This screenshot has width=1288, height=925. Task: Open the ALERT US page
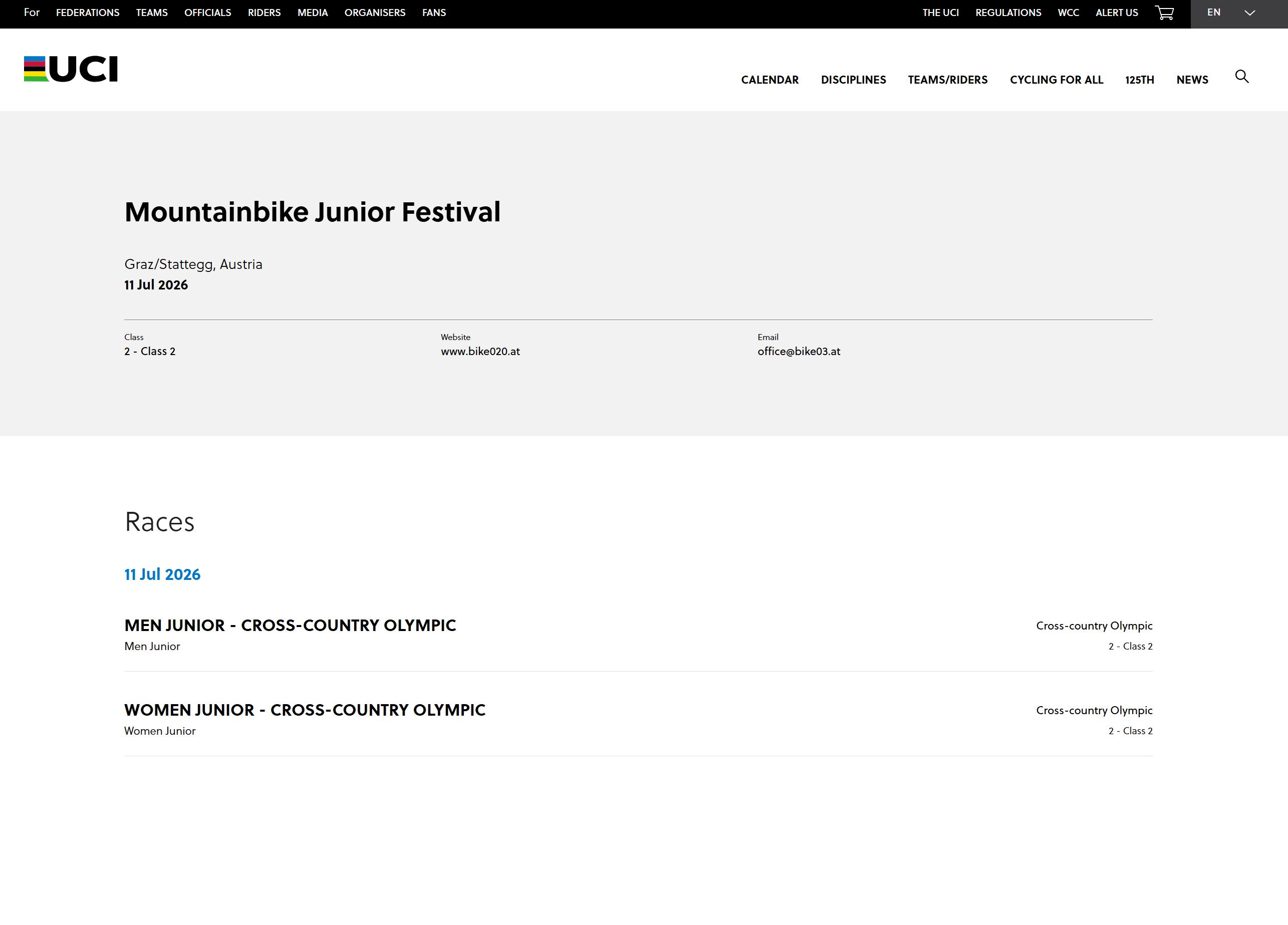1115,13
